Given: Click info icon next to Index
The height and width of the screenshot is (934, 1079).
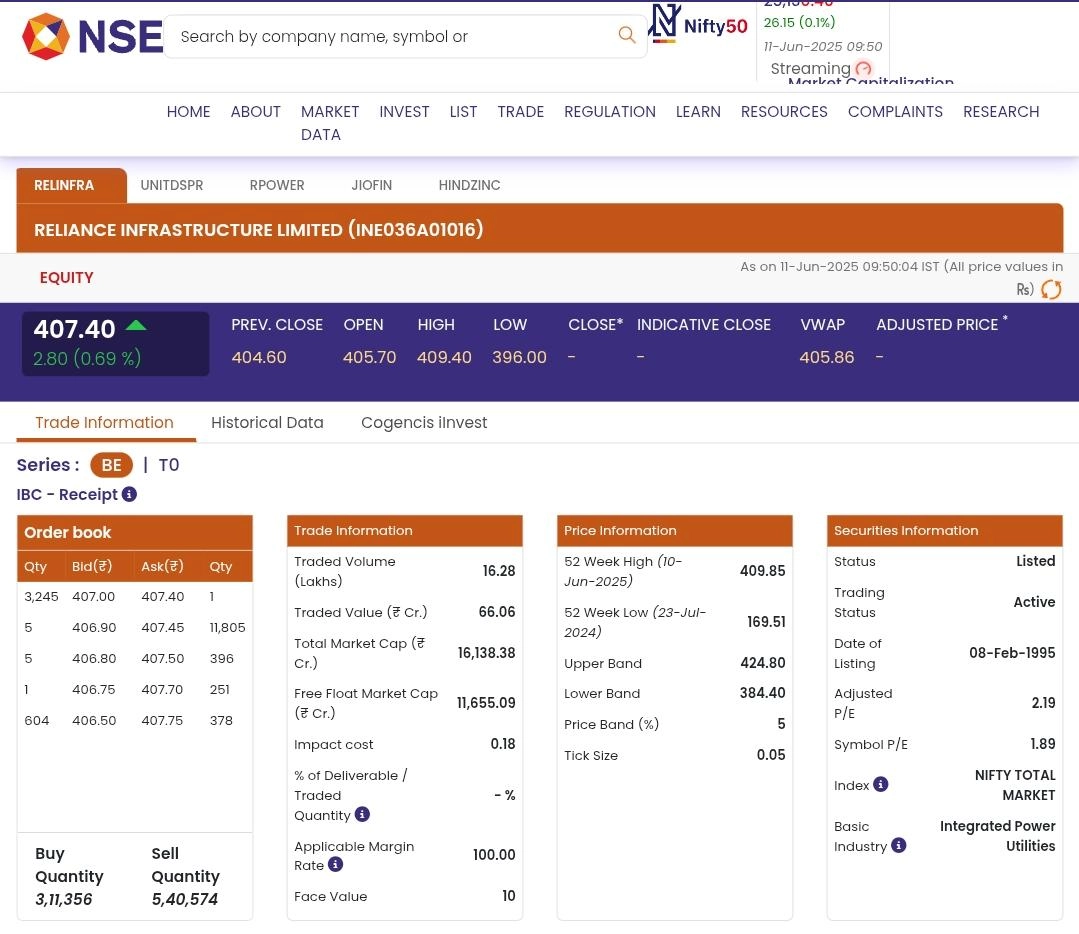Looking at the screenshot, I should 880,785.
